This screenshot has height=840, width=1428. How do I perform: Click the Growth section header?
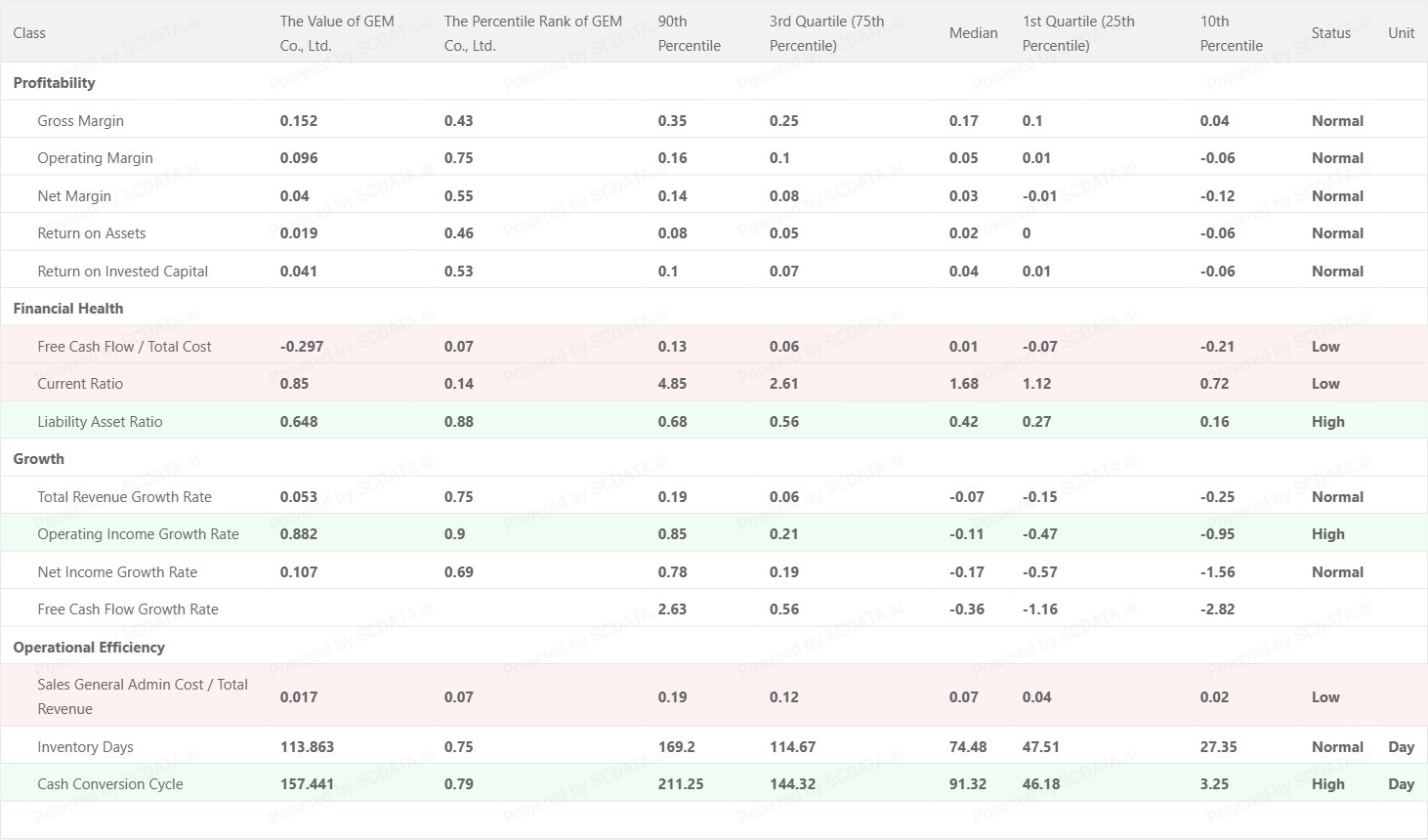tap(39, 459)
